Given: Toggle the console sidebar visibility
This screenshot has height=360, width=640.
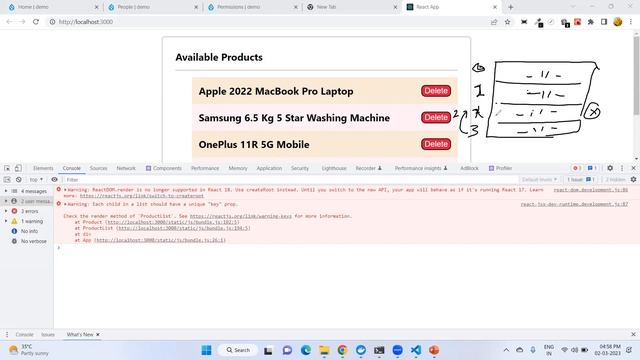Looking at the screenshot, I should (x=7, y=180).
